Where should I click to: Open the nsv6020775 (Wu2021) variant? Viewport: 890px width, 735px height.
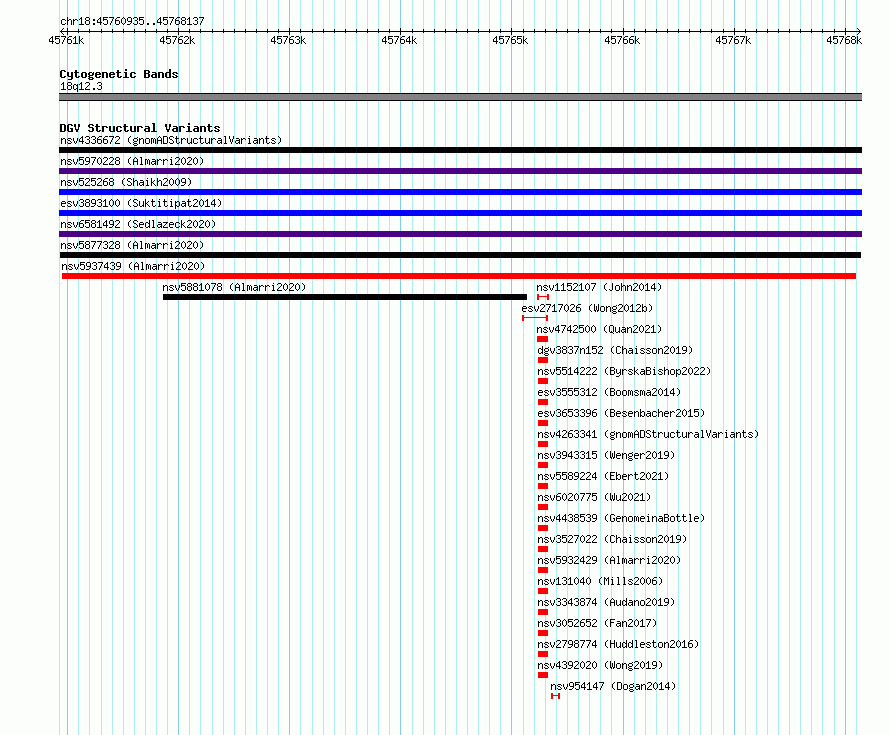pos(594,497)
